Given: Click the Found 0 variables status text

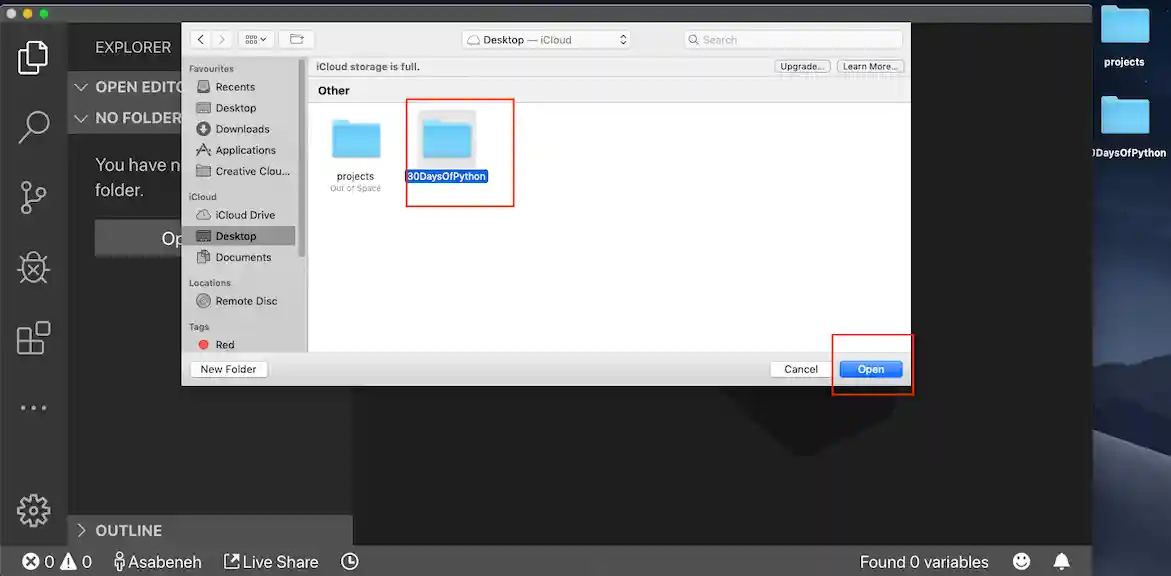Looking at the screenshot, I should pyautogui.click(x=924, y=562).
